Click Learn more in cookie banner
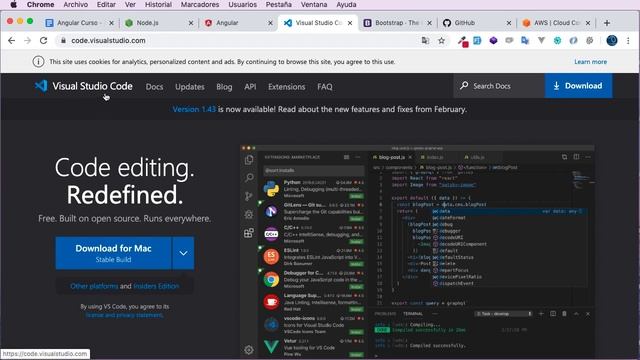Viewport: 640px width, 360px height. (x=590, y=62)
